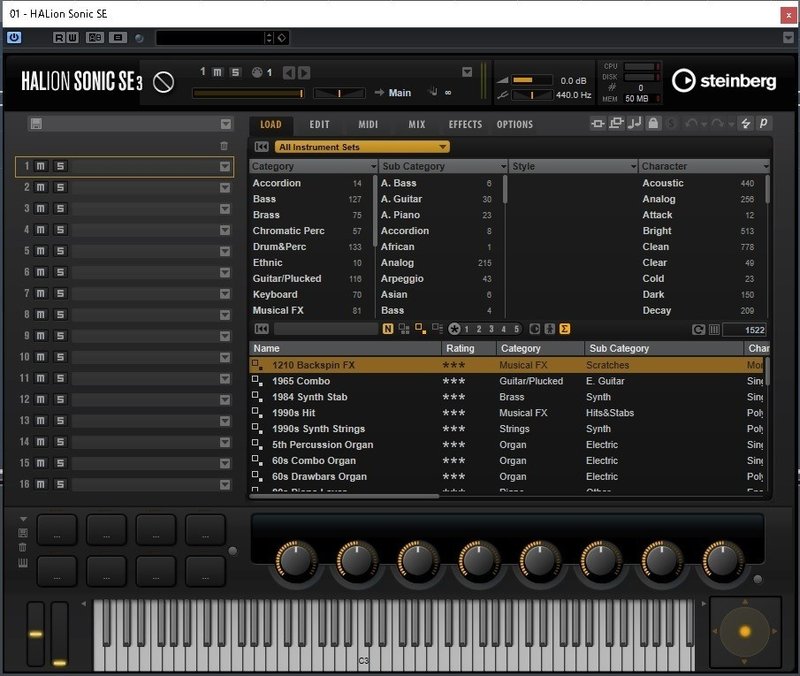This screenshot has height=676, width=800.
Task: Switch to the MIX tab
Action: pyautogui.click(x=416, y=124)
